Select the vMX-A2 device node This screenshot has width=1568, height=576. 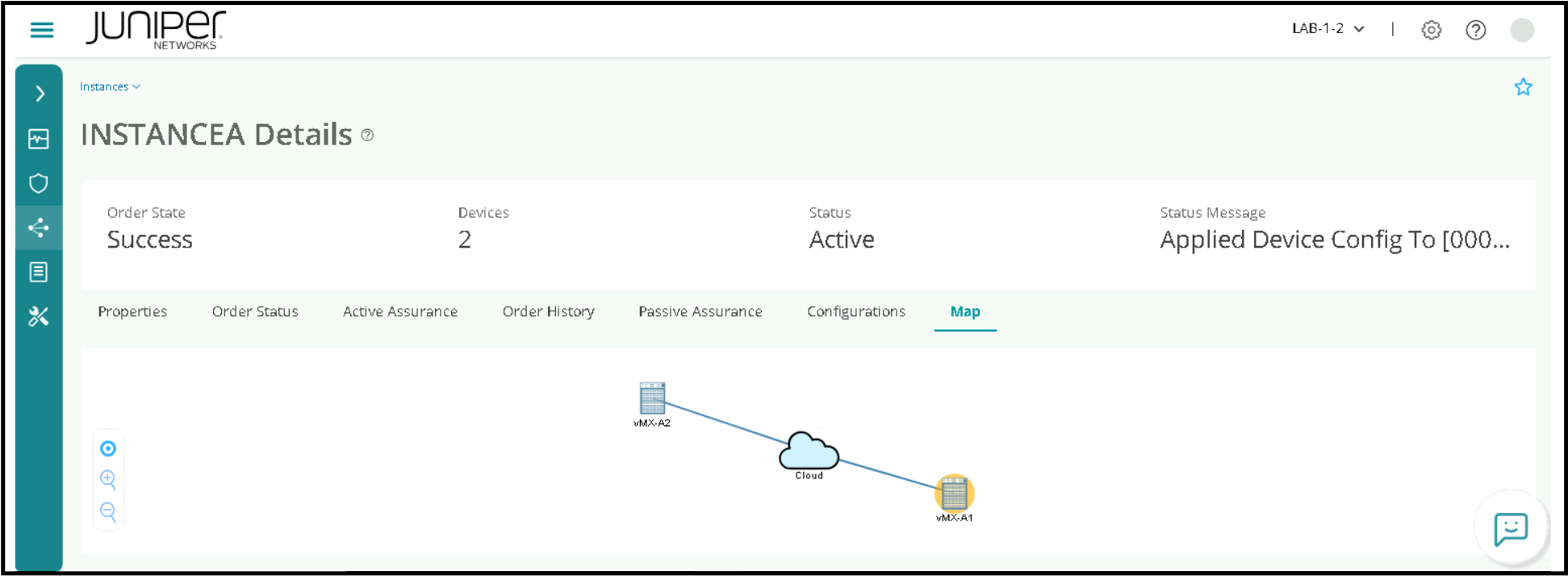tap(652, 399)
